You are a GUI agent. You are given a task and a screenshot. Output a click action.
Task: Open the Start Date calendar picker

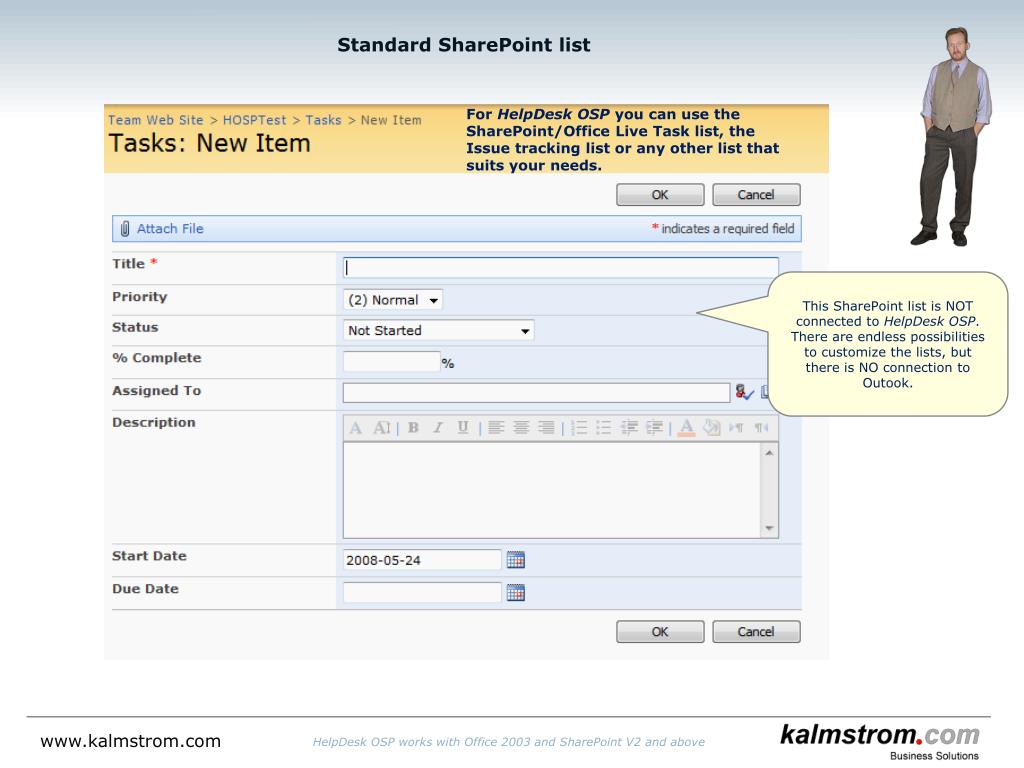(x=515, y=560)
